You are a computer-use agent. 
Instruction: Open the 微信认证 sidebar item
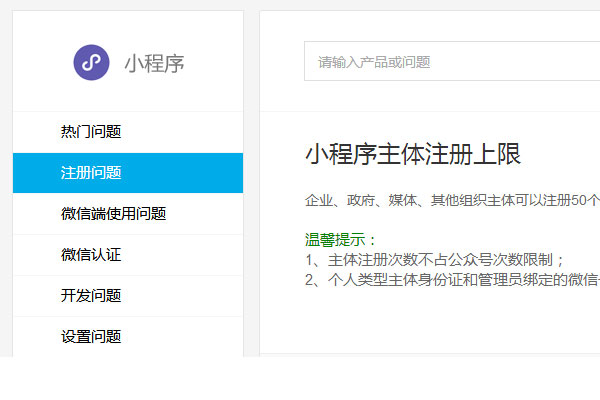click(128, 255)
